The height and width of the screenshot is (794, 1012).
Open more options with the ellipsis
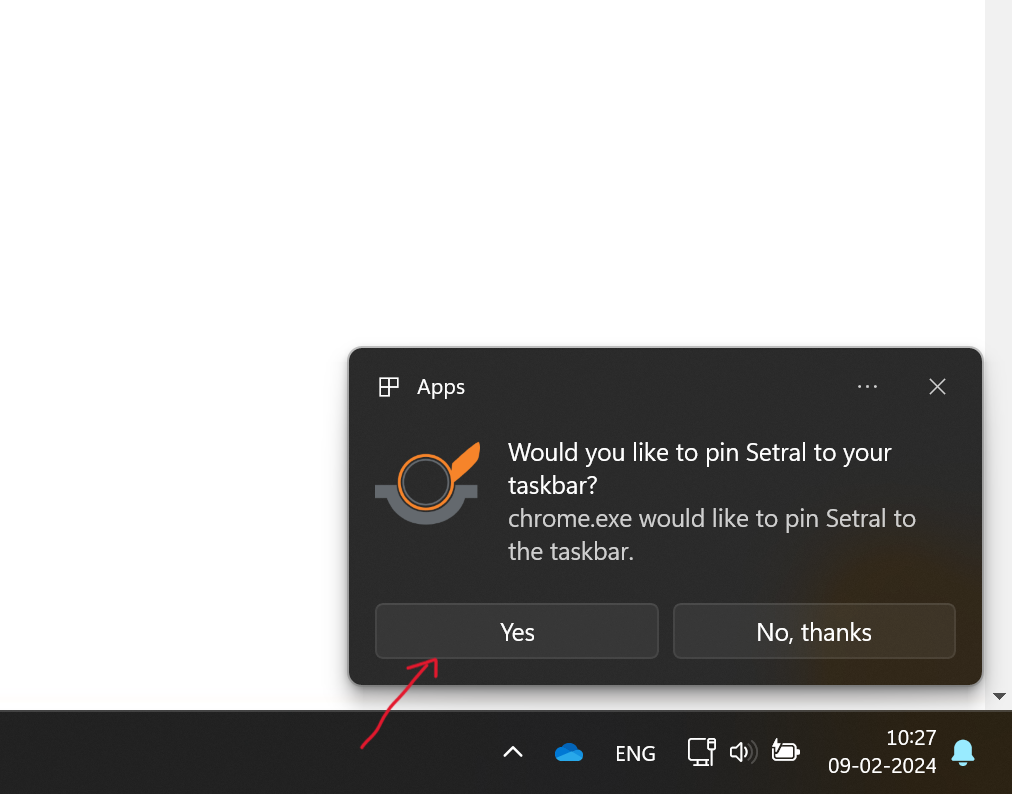pyautogui.click(x=867, y=386)
